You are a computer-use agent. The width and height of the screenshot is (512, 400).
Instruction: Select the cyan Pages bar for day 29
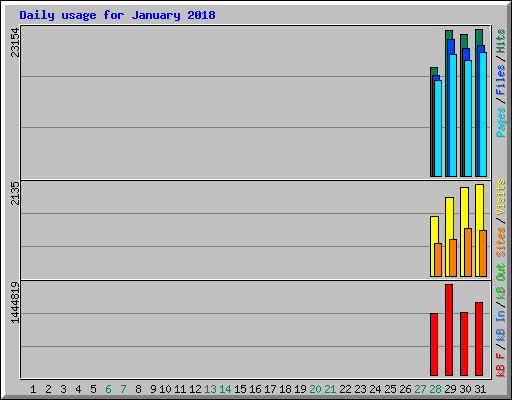click(453, 115)
